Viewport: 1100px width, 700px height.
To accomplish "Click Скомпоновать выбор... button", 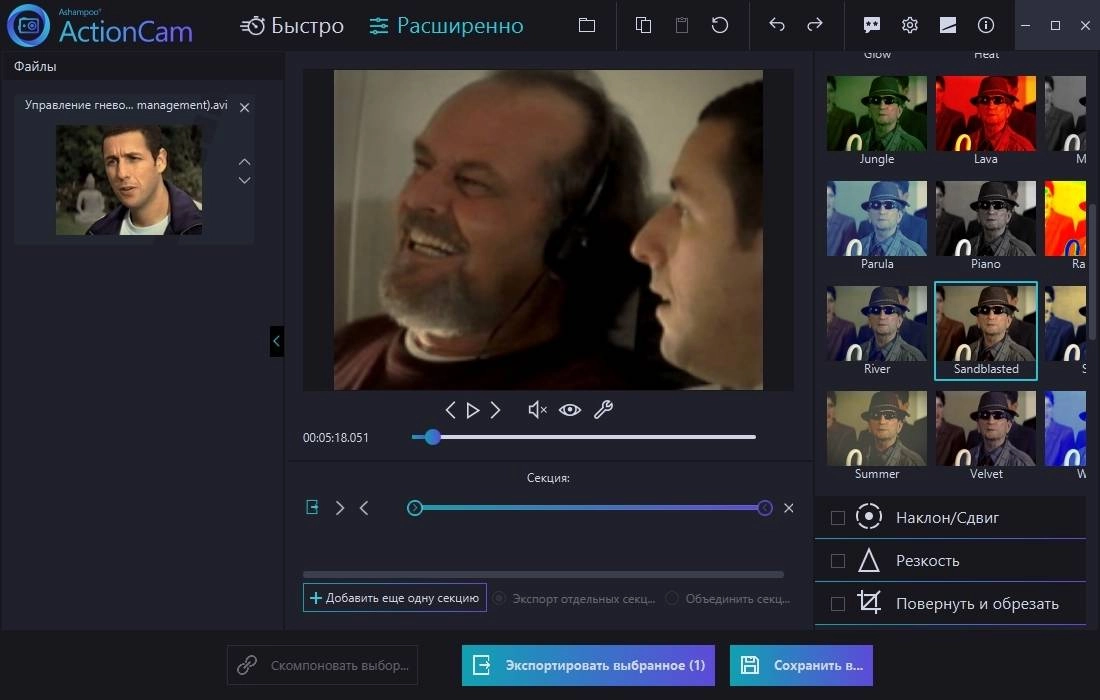I will pos(322,665).
